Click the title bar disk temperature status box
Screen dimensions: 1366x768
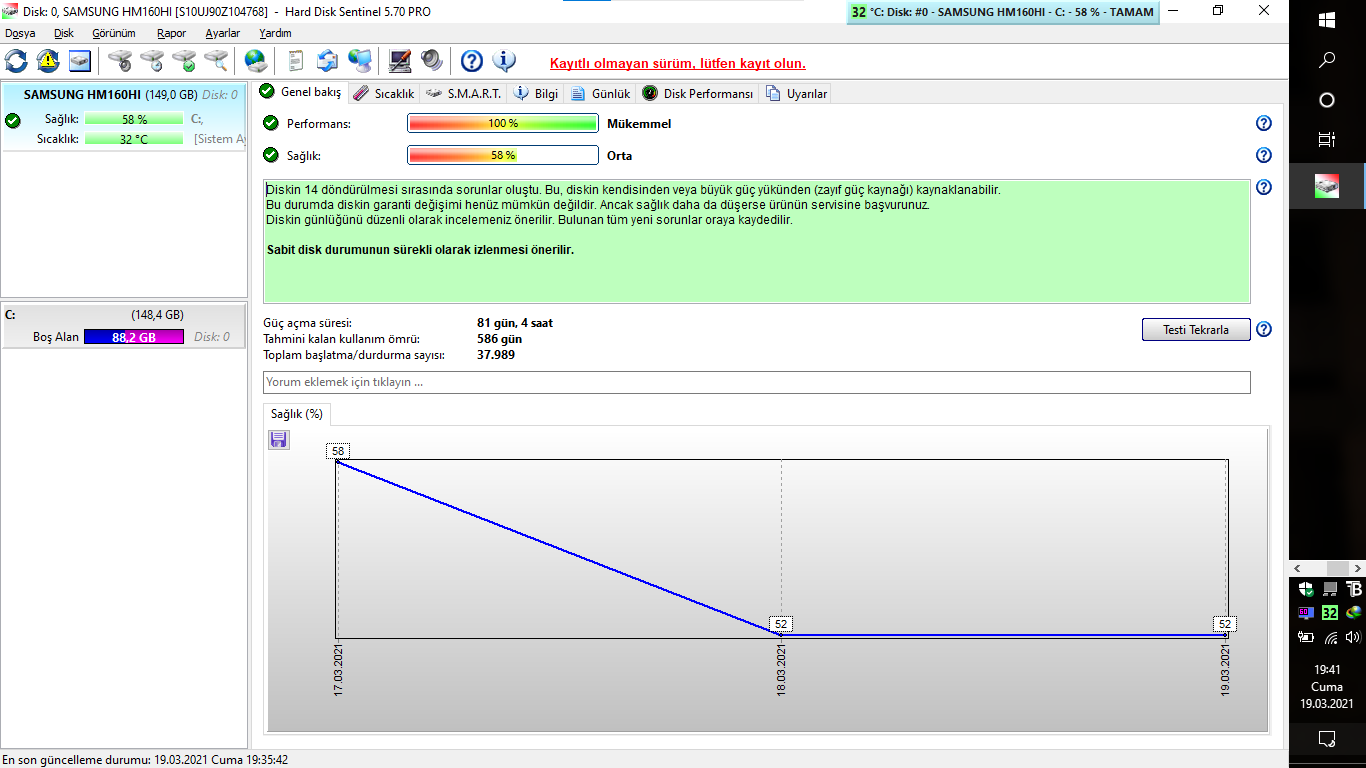click(1003, 12)
